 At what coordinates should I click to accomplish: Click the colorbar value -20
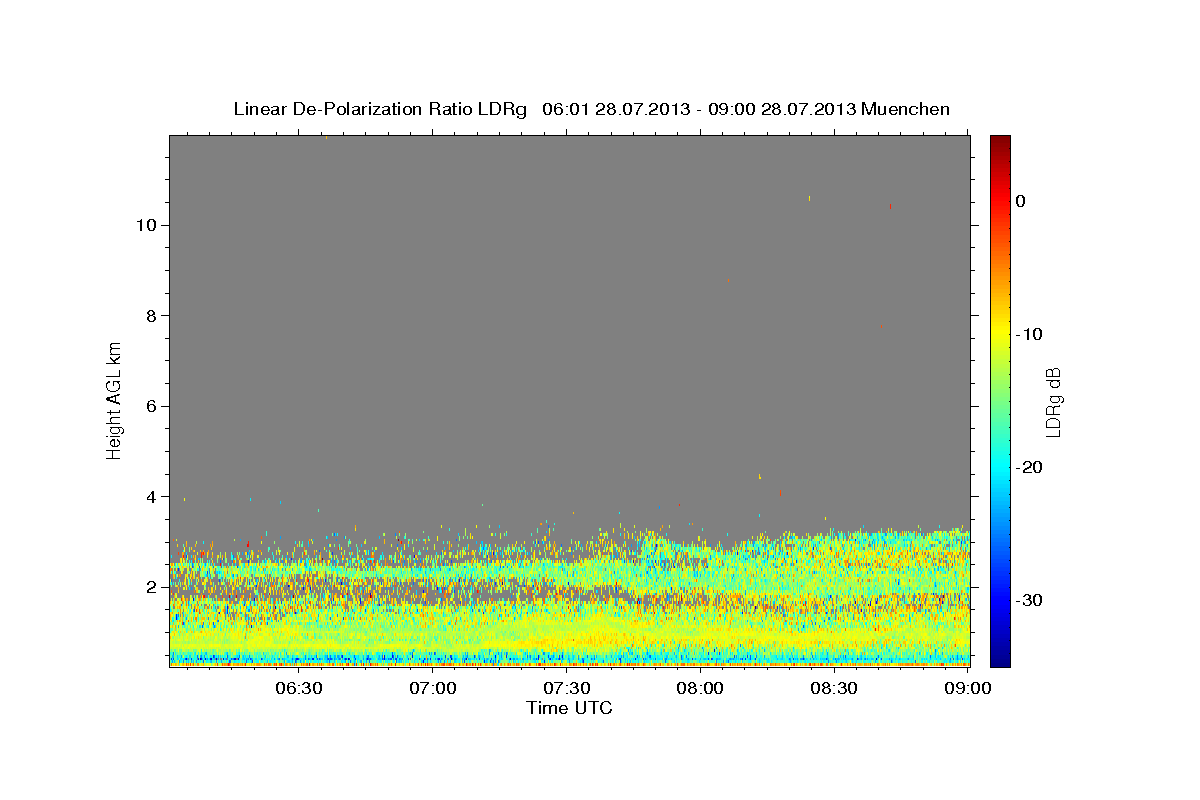pos(1028,467)
